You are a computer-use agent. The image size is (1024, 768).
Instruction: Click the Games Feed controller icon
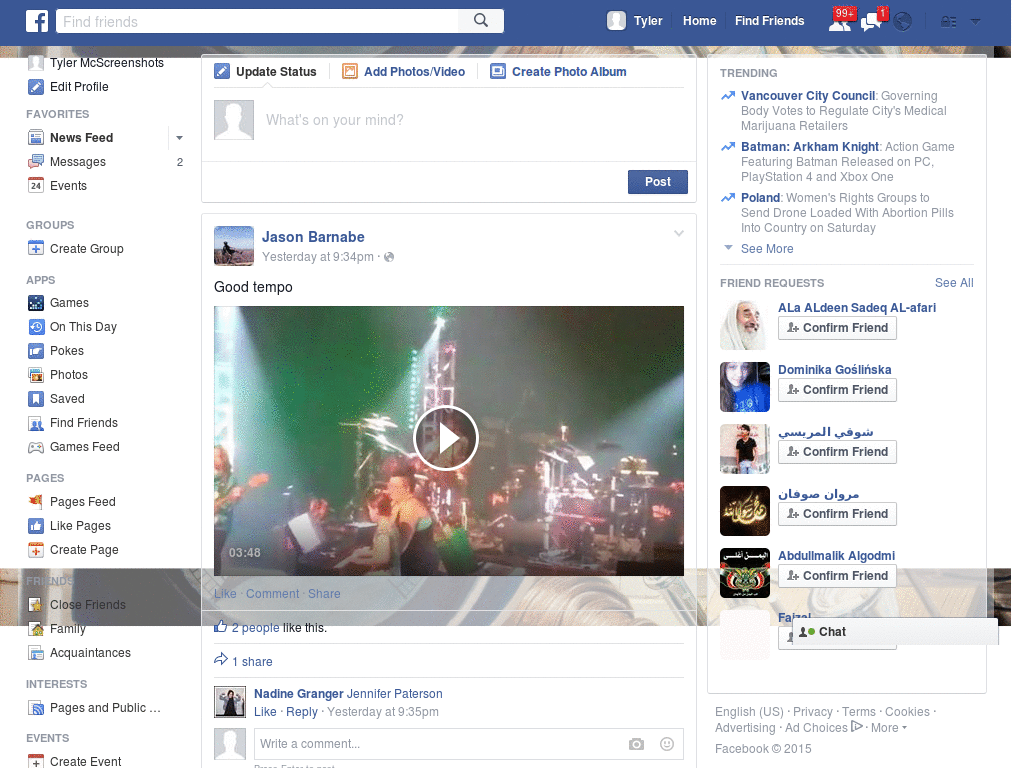tap(36, 447)
